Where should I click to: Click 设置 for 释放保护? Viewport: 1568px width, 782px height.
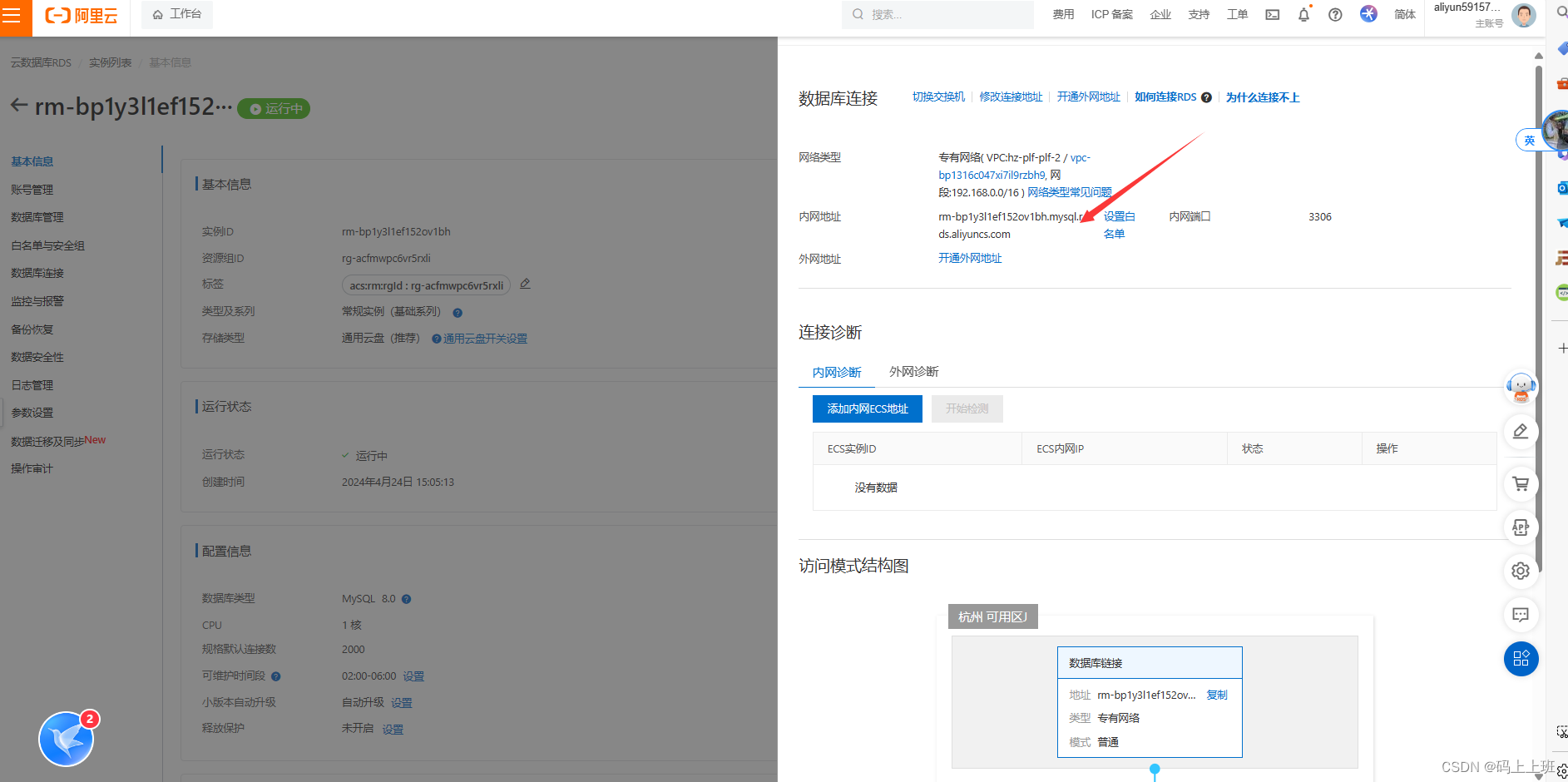pos(393,730)
